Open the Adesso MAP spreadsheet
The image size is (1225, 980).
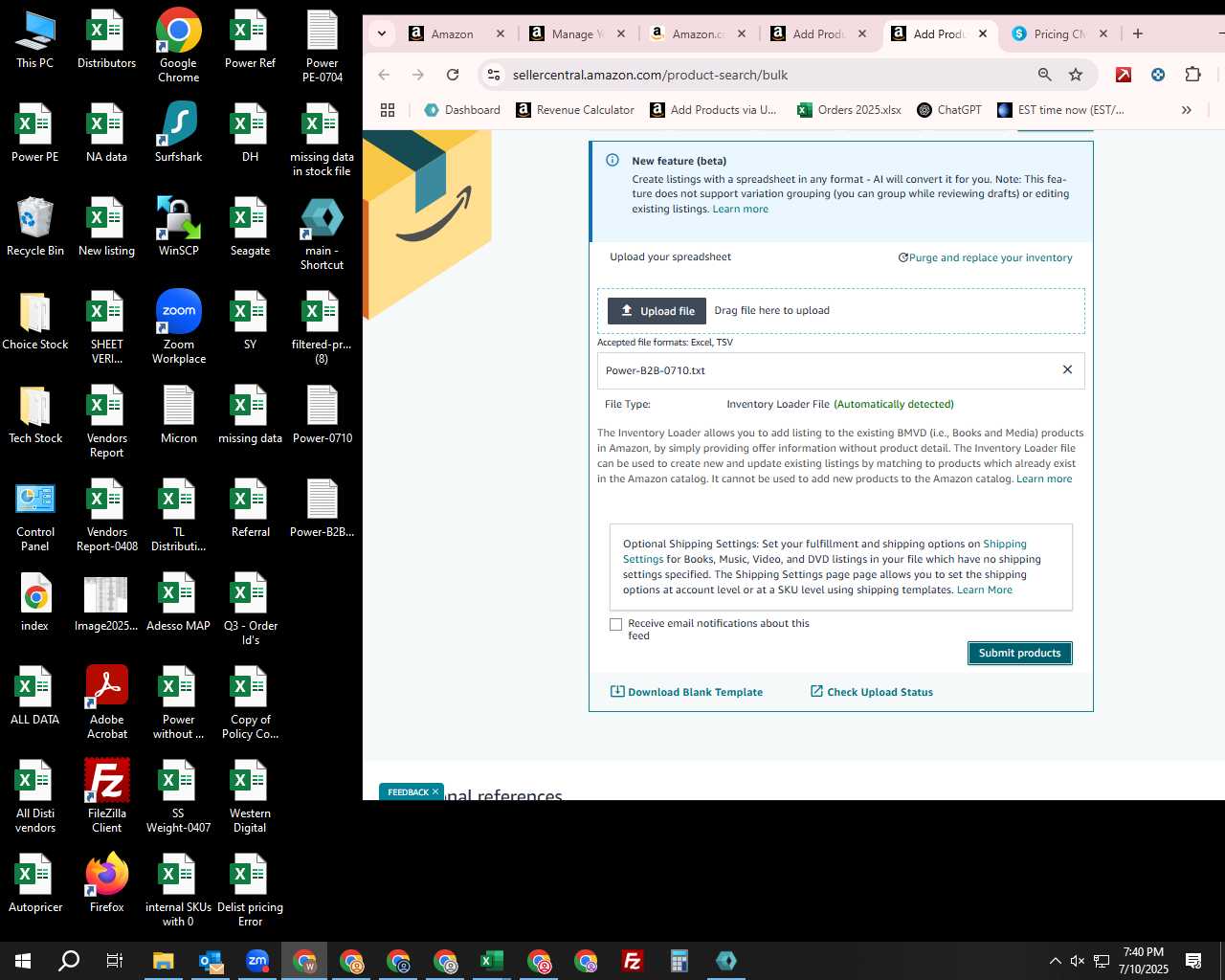pyautogui.click(x=179, y=602)
